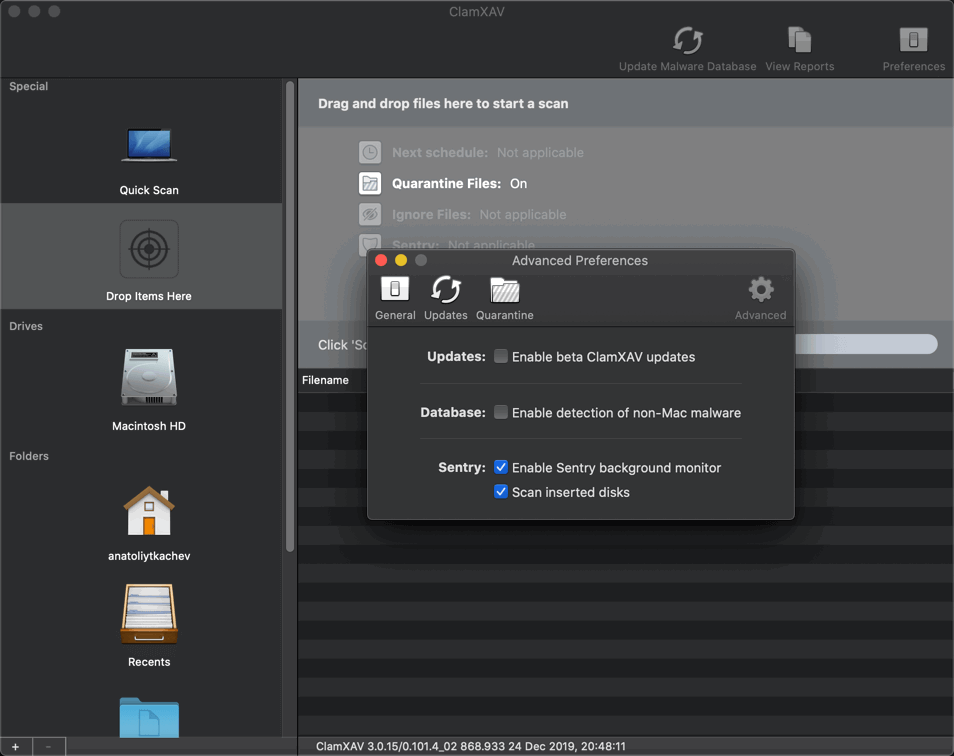
Task: Switch to Quarantine preferences tab
Action: (504, 298)
